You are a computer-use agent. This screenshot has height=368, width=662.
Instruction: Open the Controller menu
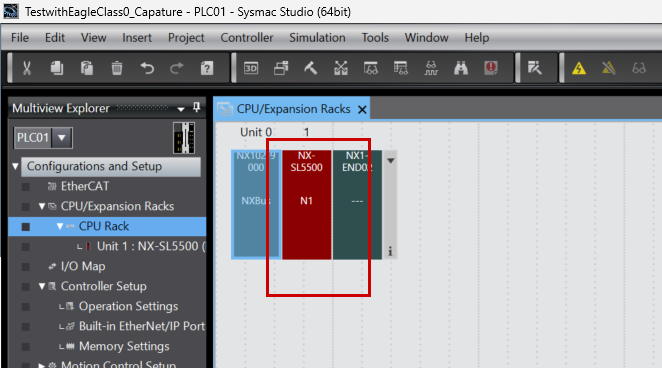pos(247,38)
